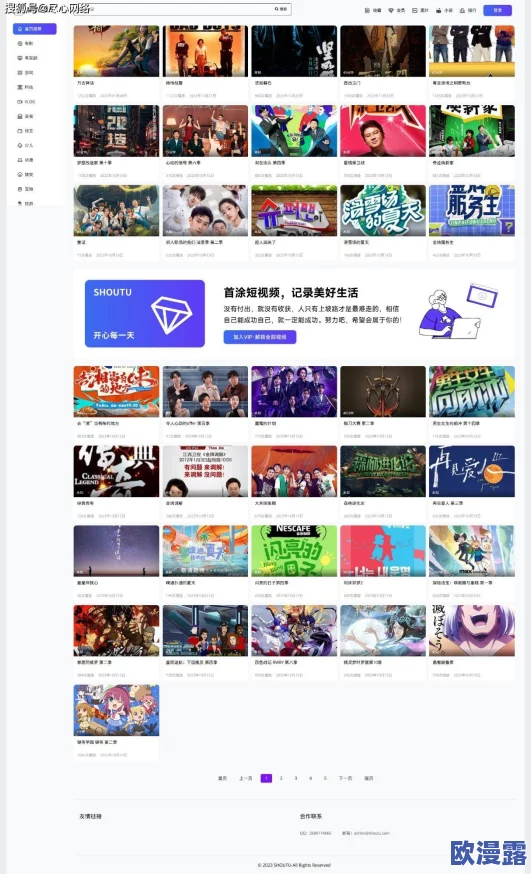
Task: Click the QQ contact number in footer
Action: coord(315,833)
